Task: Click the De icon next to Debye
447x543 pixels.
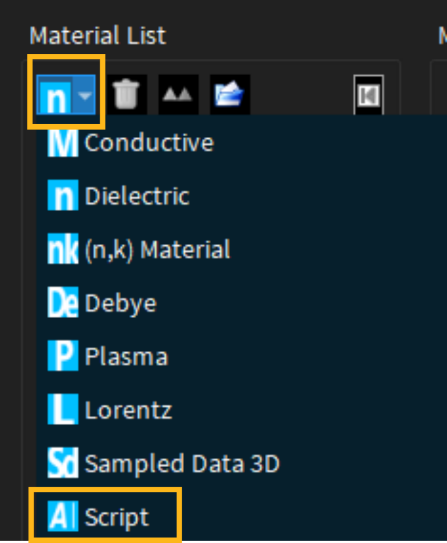Action: (63, 302)
